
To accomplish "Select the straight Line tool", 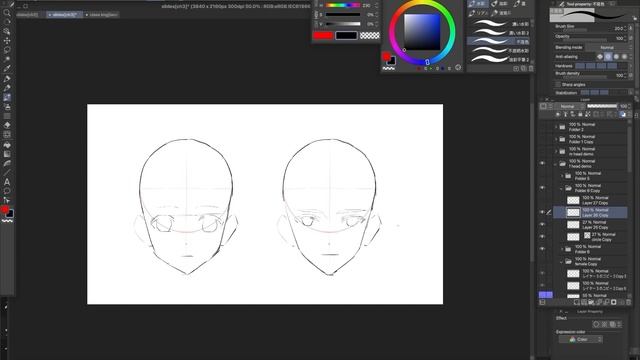I will coord(7,173).
